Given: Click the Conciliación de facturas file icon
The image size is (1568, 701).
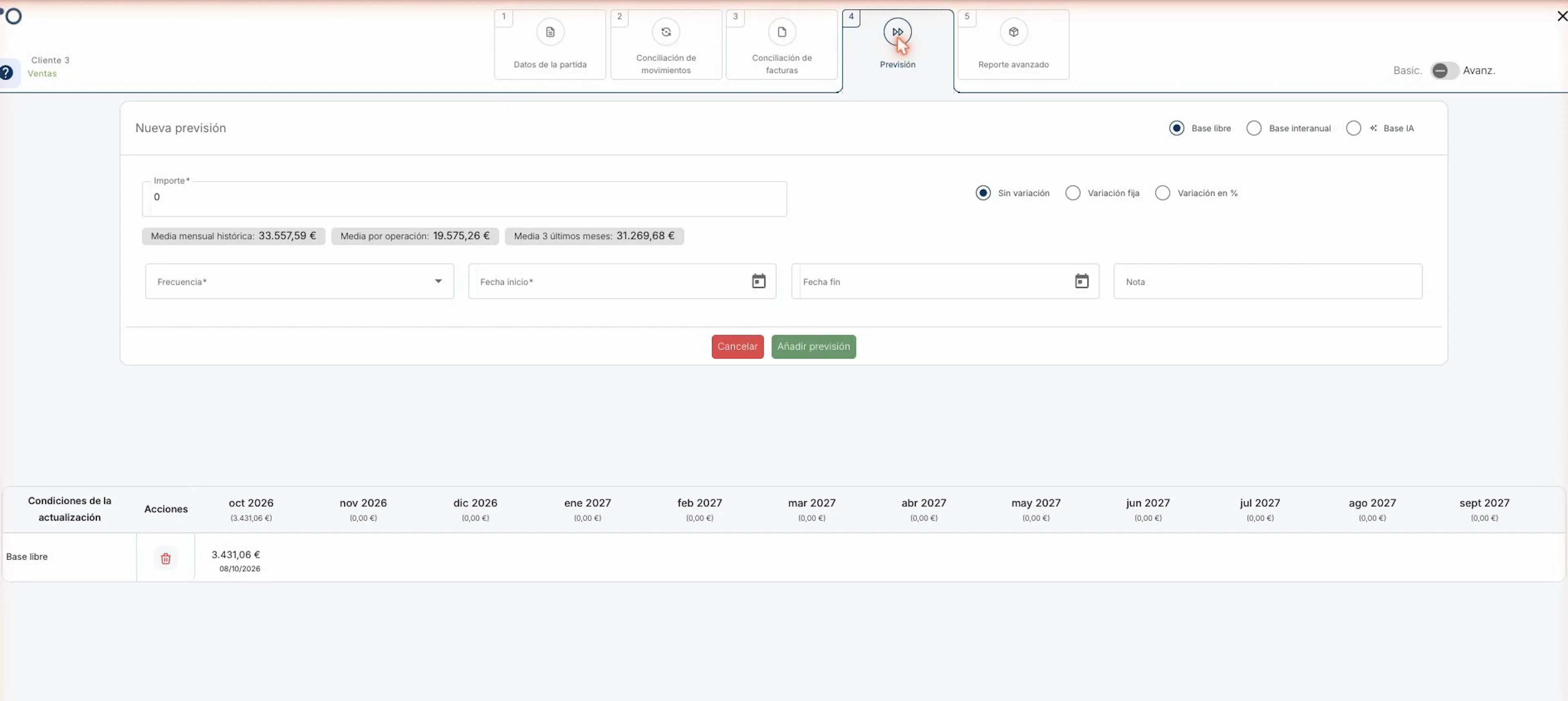Looking at the screenshot, I should (782, 32).
